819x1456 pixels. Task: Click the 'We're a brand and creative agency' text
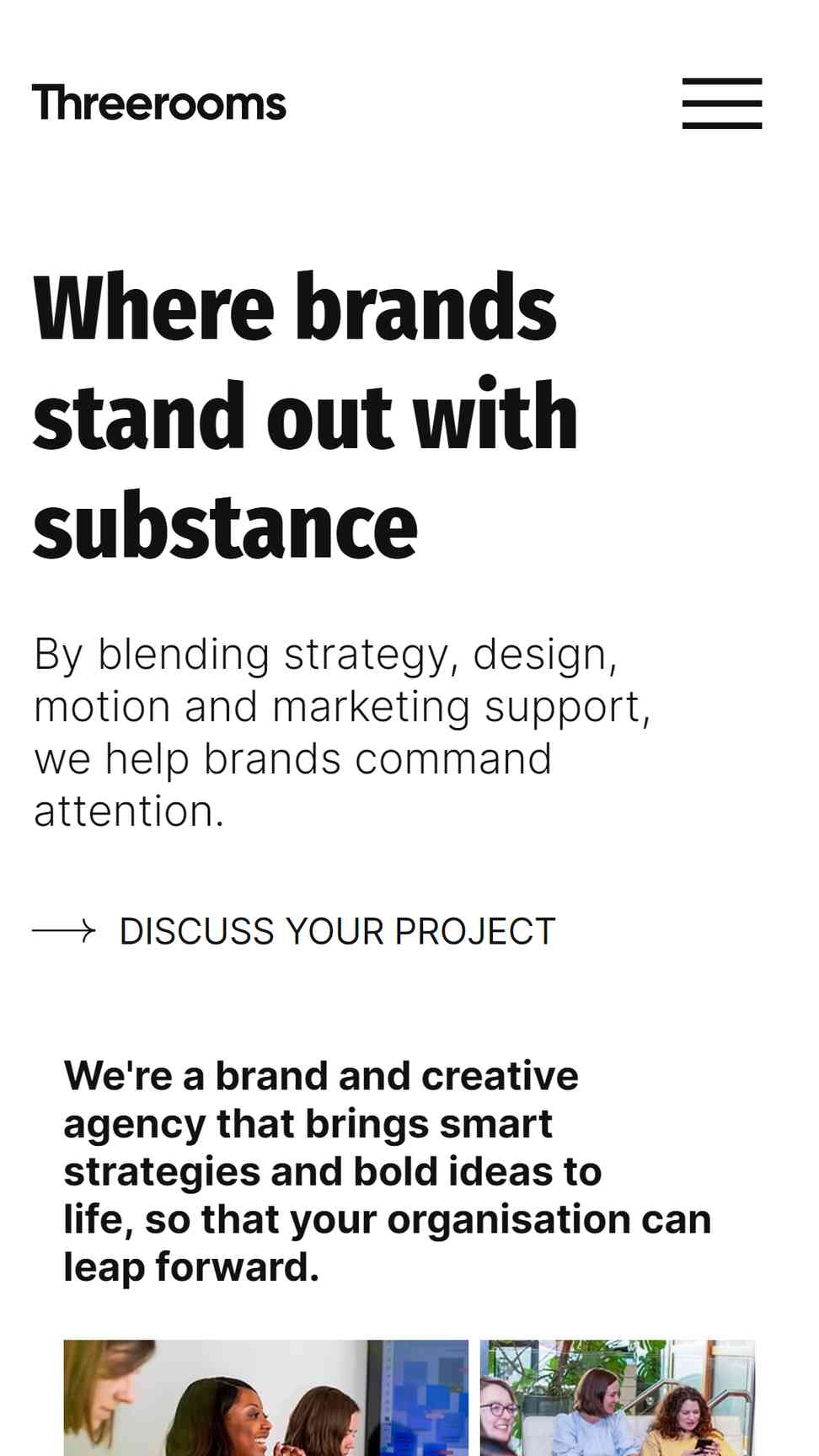coord(388,1171)
